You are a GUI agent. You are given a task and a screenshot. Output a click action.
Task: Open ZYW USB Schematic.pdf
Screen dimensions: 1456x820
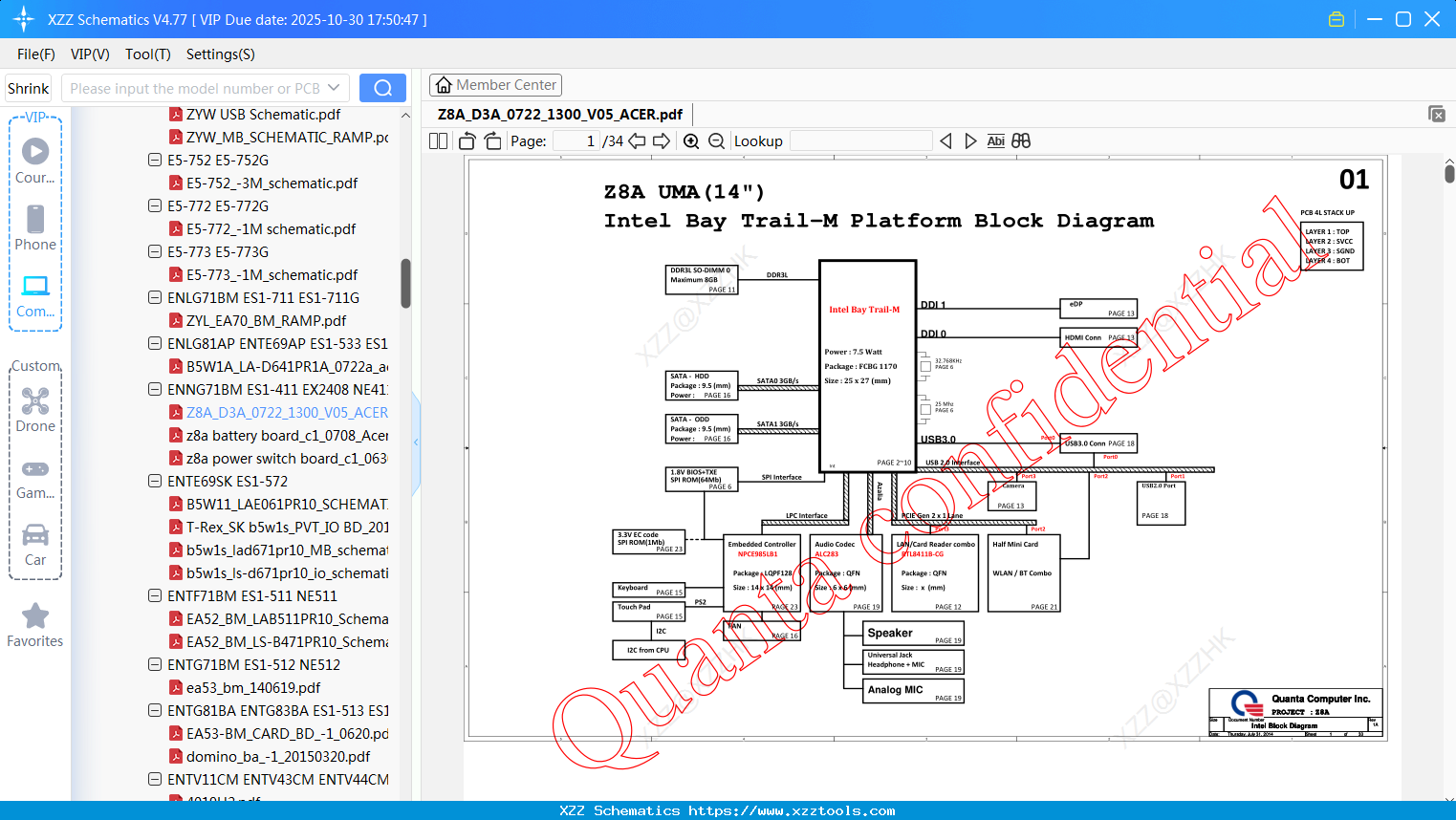[263, 115]
